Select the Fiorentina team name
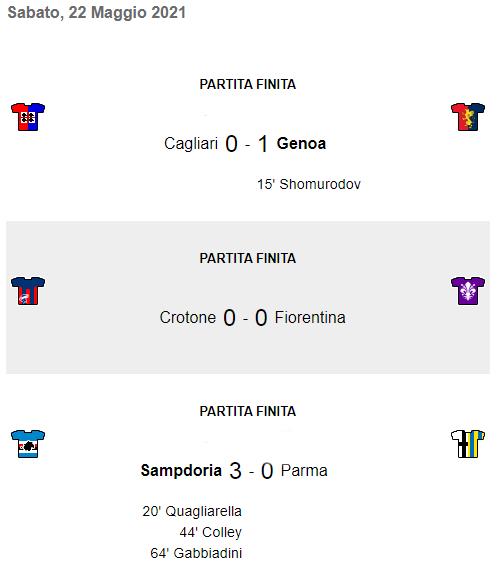 tap(310, 318)
